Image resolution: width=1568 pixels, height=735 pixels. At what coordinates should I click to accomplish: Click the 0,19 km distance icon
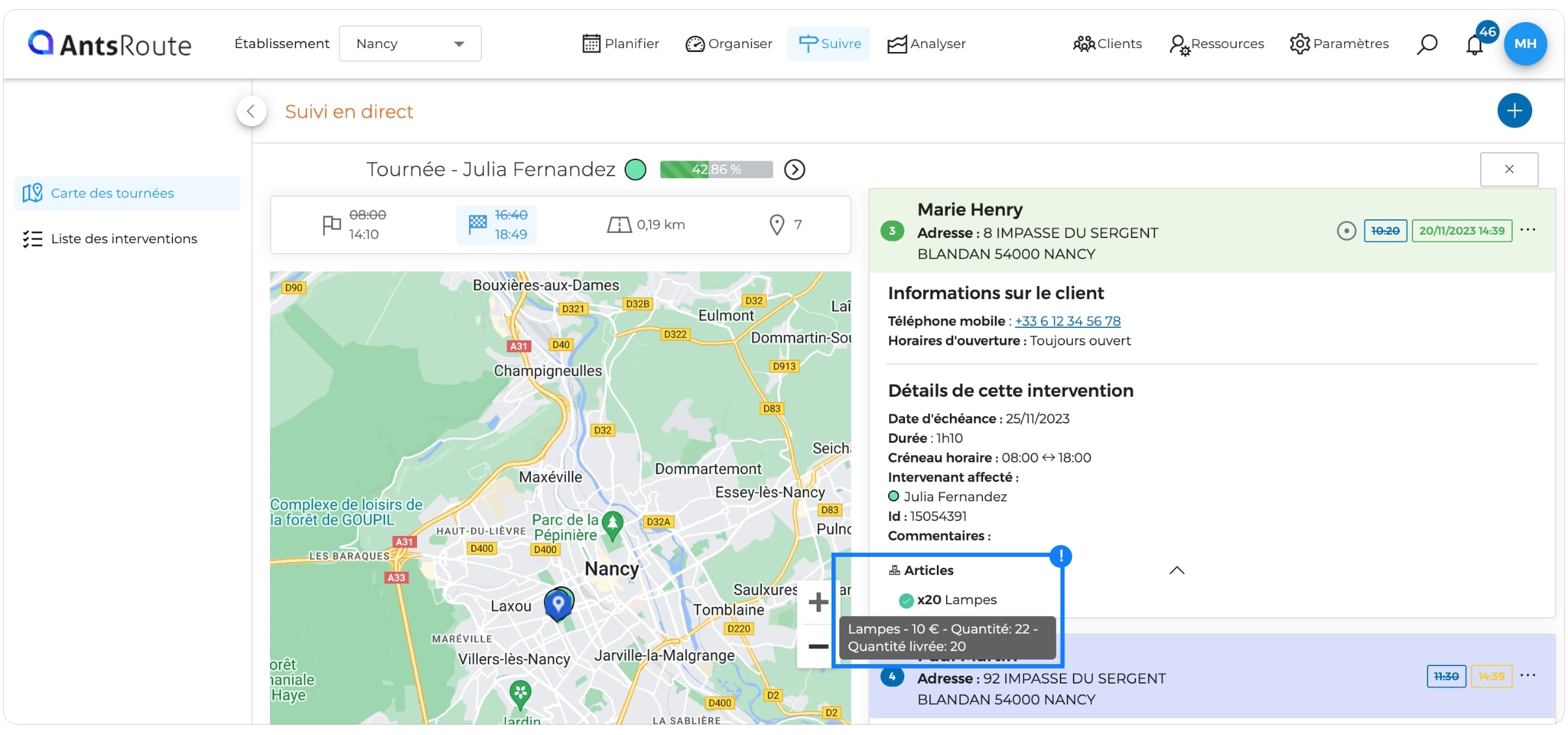tap(619, 225)
